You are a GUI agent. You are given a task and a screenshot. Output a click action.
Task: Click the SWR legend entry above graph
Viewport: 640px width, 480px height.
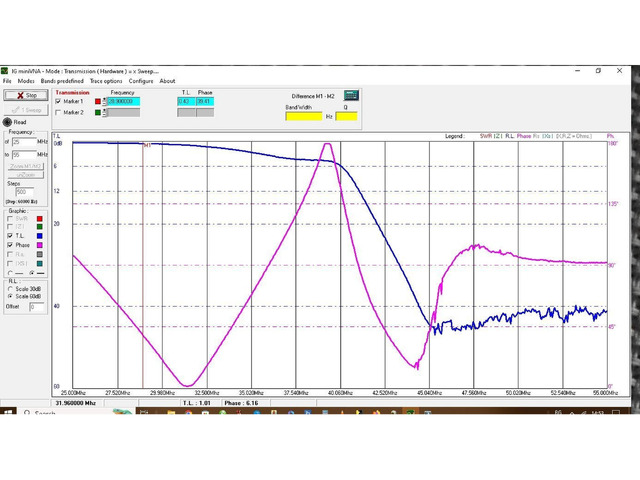486,136
